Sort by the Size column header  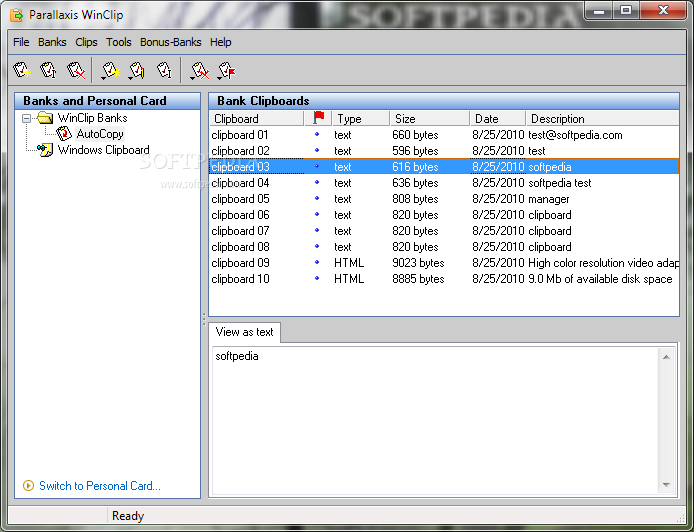[429, 119]
